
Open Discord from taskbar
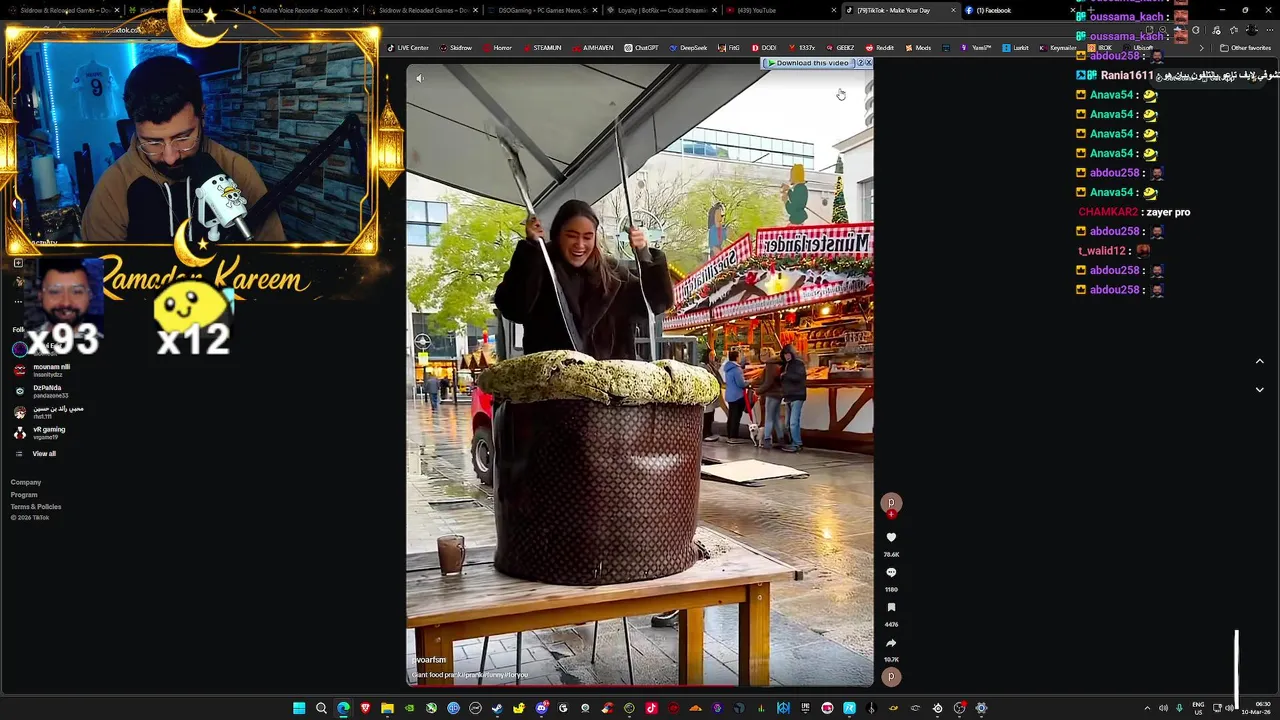[541, 708]
